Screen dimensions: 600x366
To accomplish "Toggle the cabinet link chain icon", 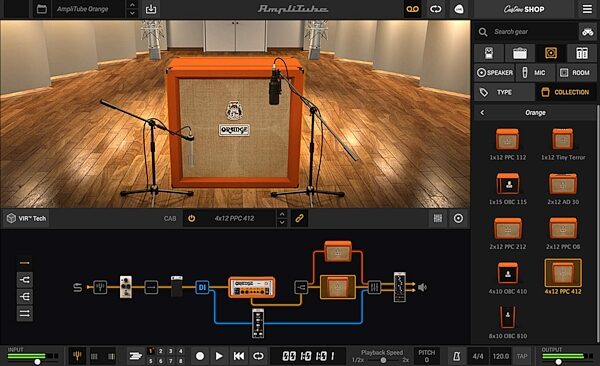I will tap(299, 218).
